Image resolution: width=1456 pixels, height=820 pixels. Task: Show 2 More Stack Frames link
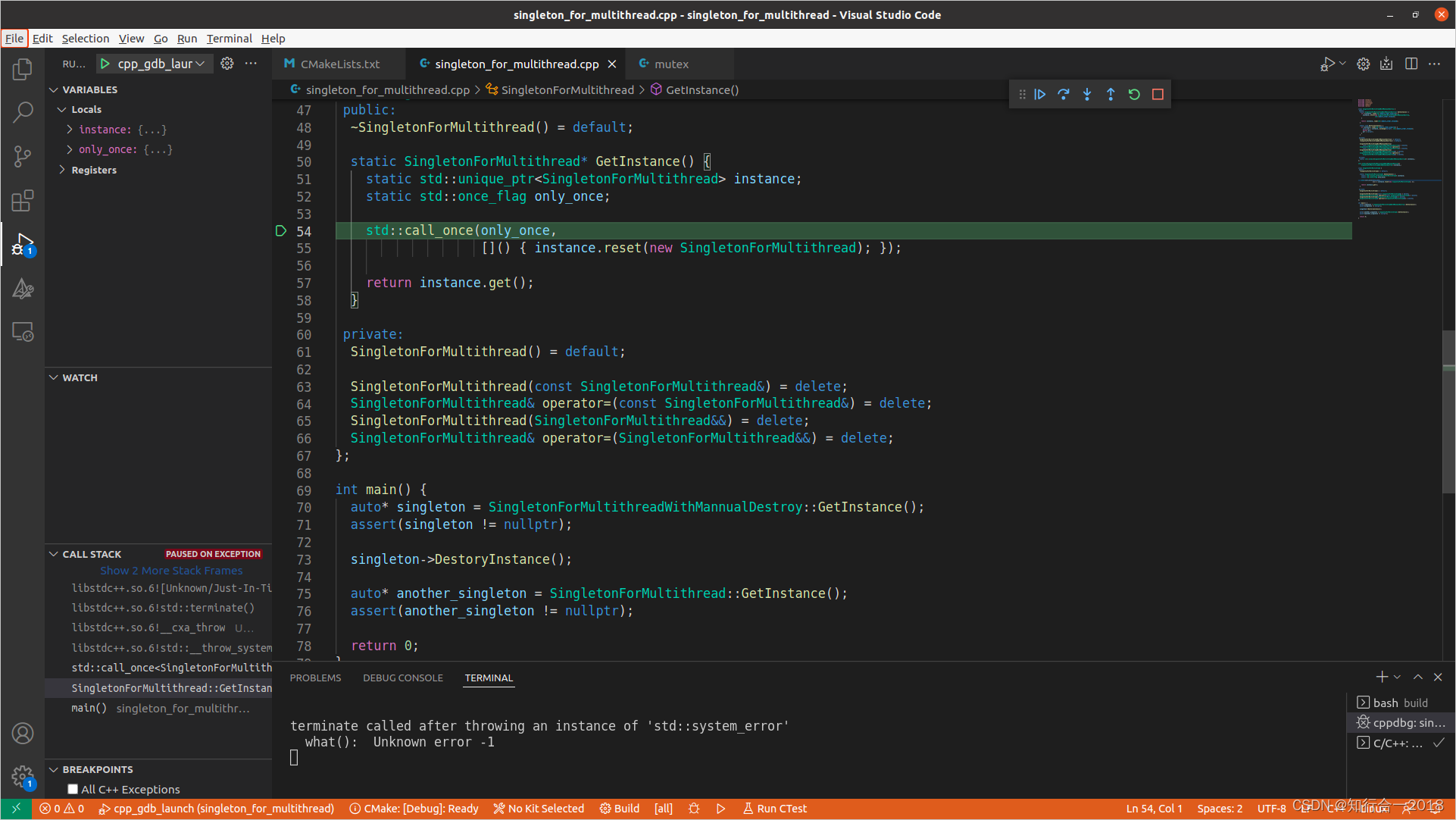tap(171, 570)
